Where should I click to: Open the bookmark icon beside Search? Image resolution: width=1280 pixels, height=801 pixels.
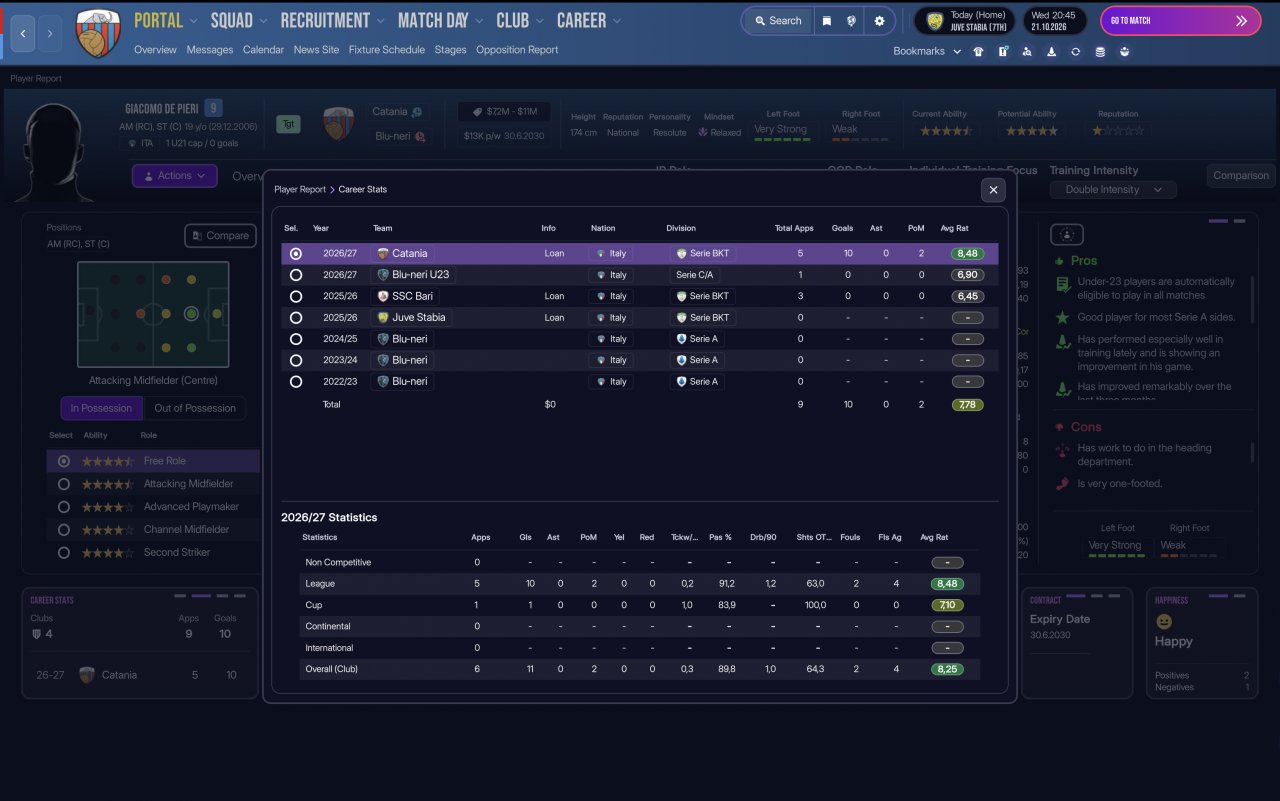[x=827, y=21]
